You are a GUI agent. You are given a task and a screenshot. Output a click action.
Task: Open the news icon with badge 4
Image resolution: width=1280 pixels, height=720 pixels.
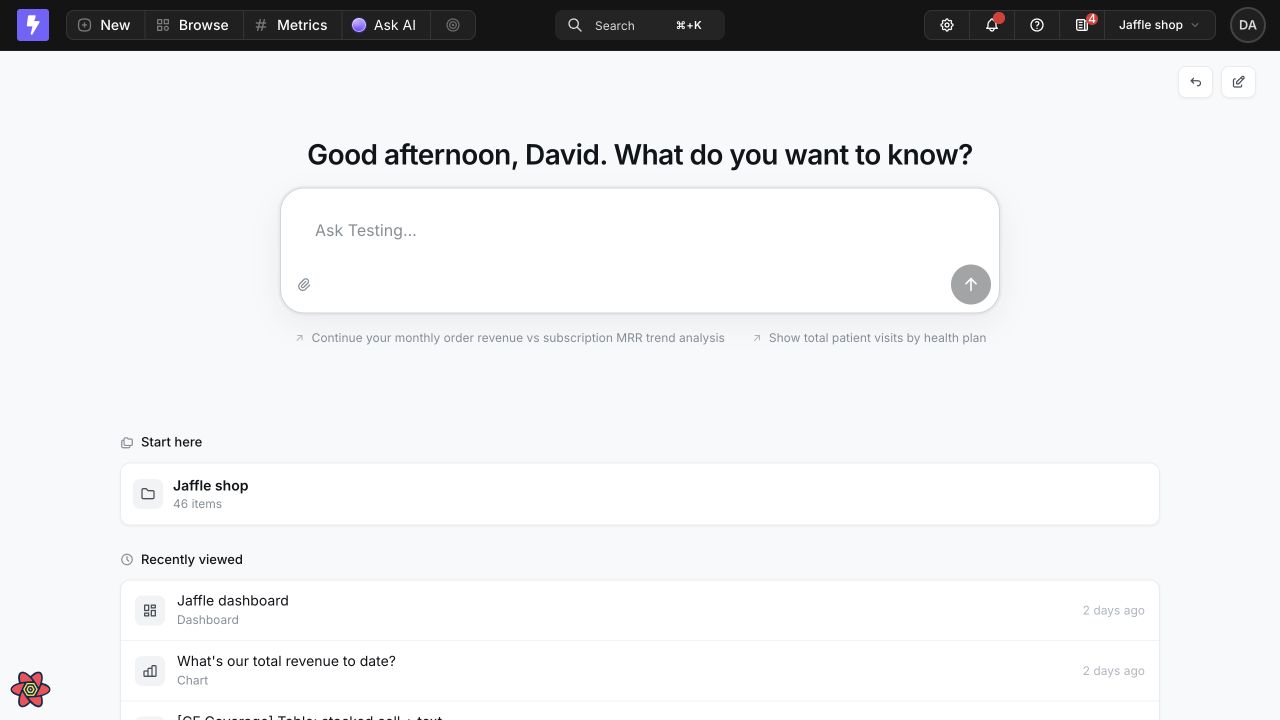click(1082, 25)
